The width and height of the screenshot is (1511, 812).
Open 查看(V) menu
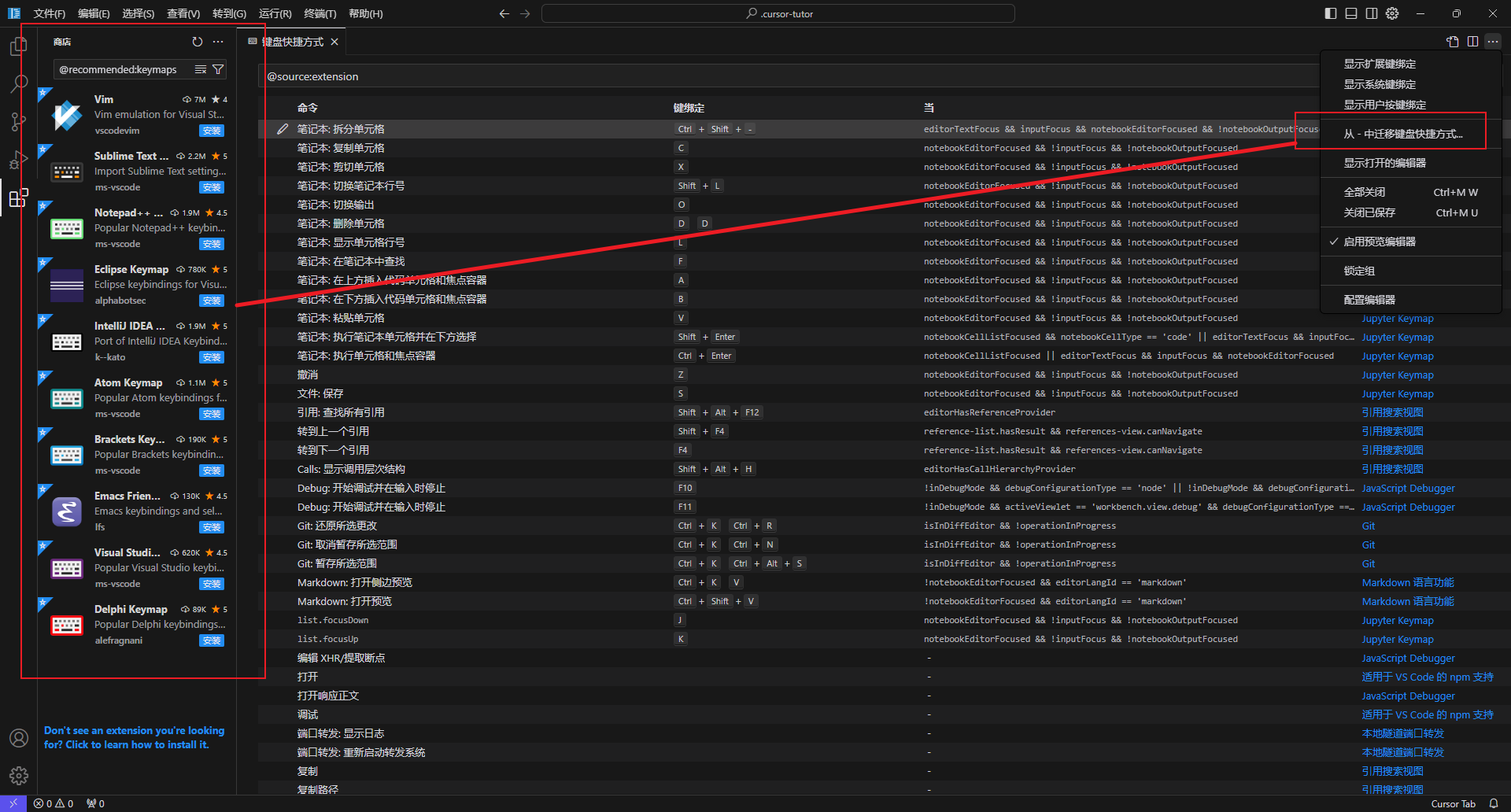pyautogui.click(x=183, y=13)
